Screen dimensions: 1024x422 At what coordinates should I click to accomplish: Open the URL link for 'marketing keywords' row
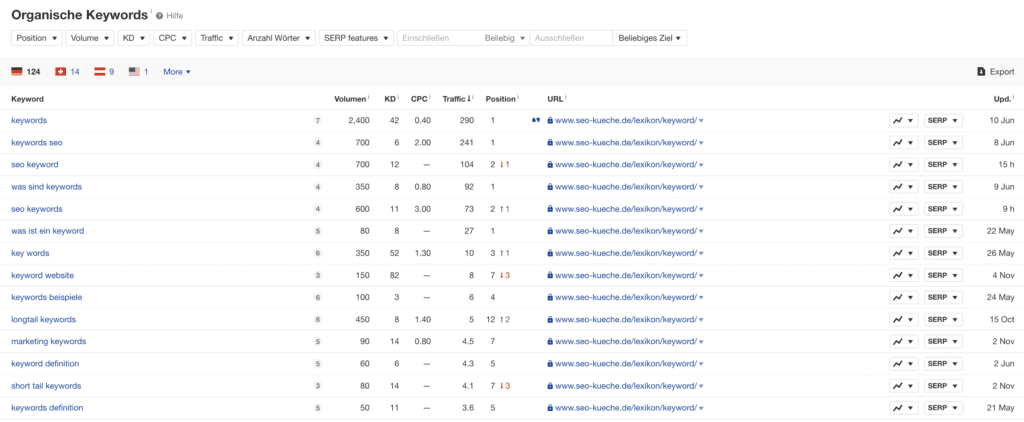click(626, 341)
